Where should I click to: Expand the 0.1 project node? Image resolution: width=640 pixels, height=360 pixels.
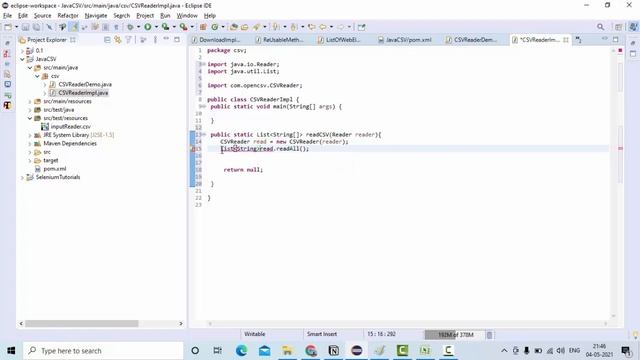22,51
